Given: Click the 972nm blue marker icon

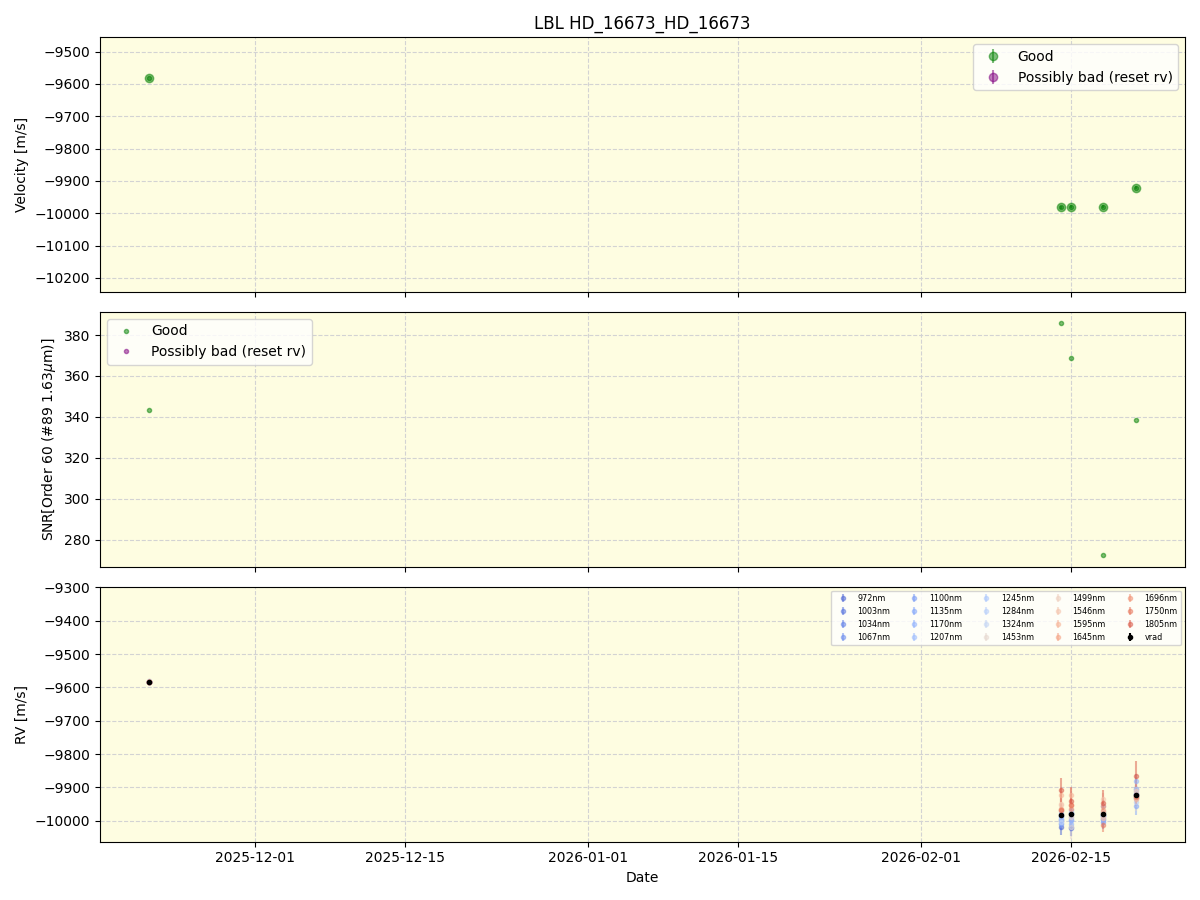Looking at the screenshot, I should click(843, 598).
